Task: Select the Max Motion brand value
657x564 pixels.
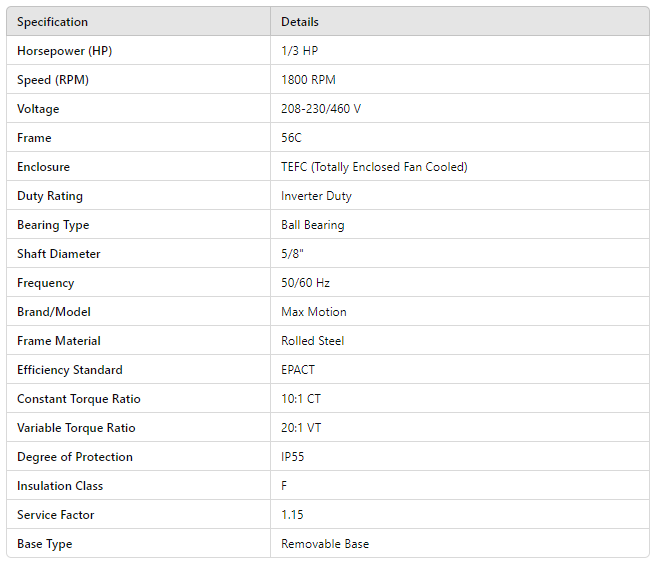Action: pyautogui.click(x=314, y=312)
